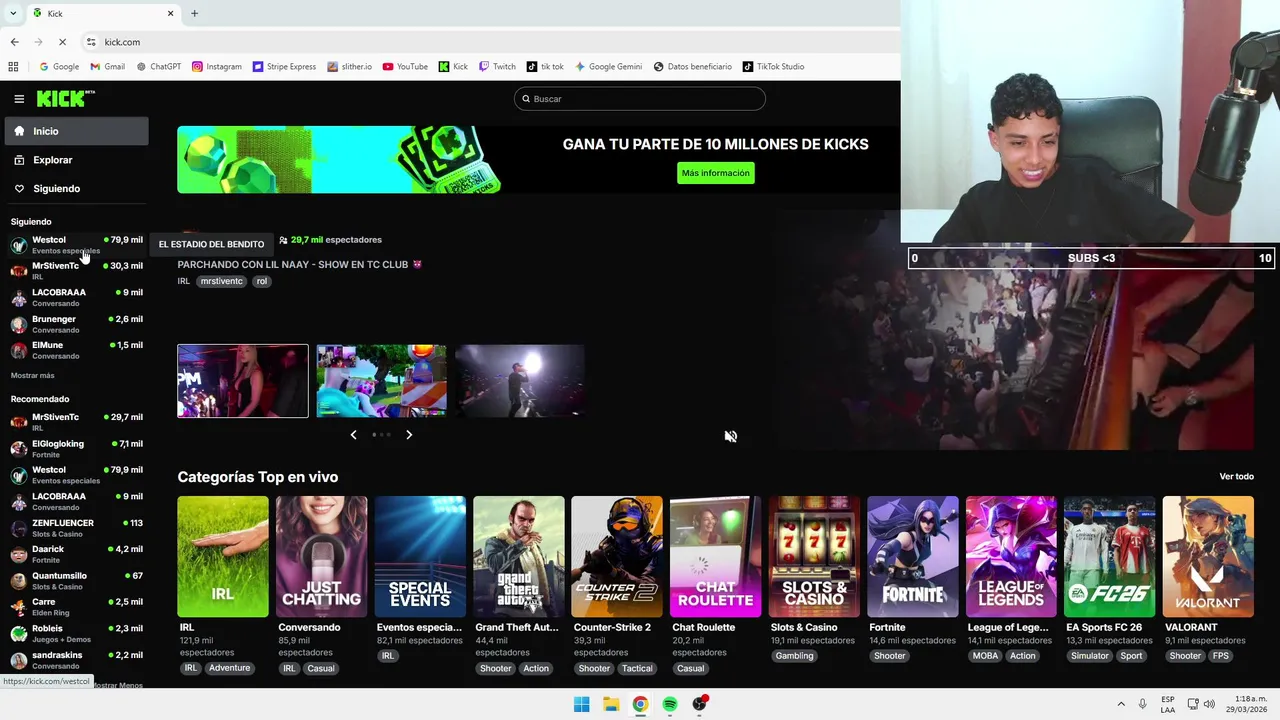Open the Fortnite category card
Viewport: 1280px width, 720px height.
tap(912, 557)
